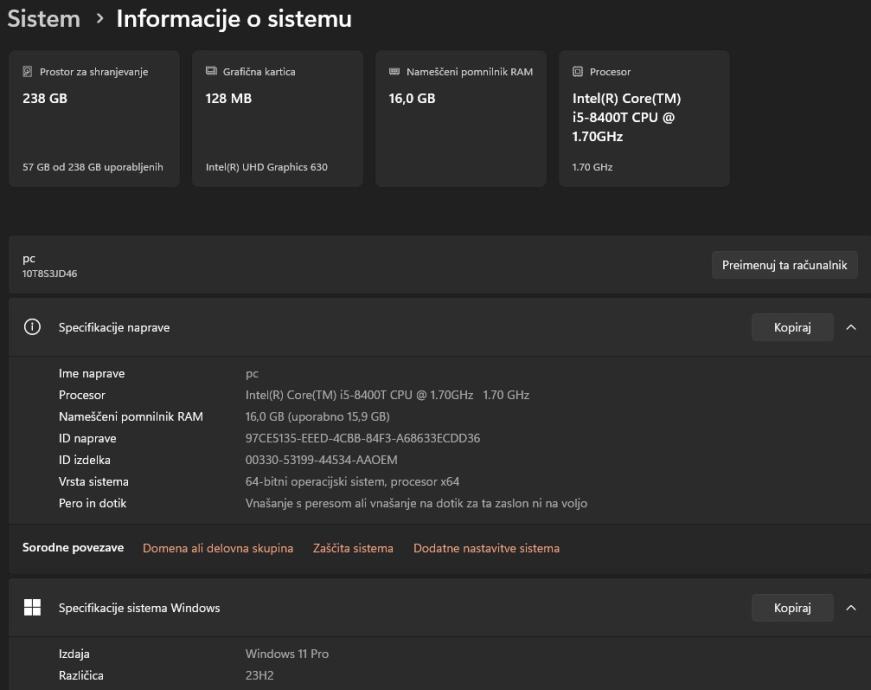Click the processor icon beside Procesor label
This screenshot has width=871, height=690.
(x=577, y=72)
